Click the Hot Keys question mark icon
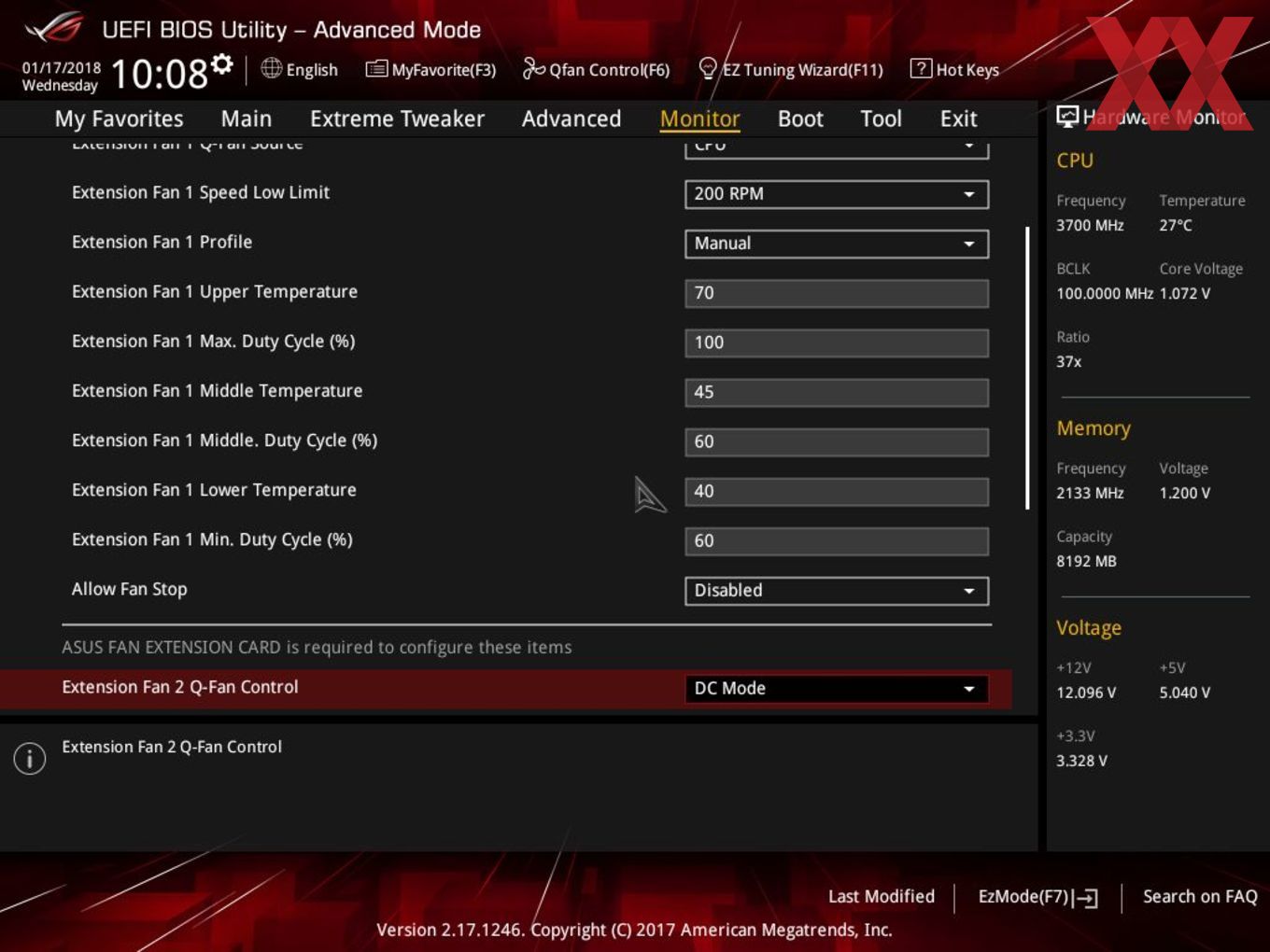Viewport: 1270px width, 952px height. [x=921, y=68]
